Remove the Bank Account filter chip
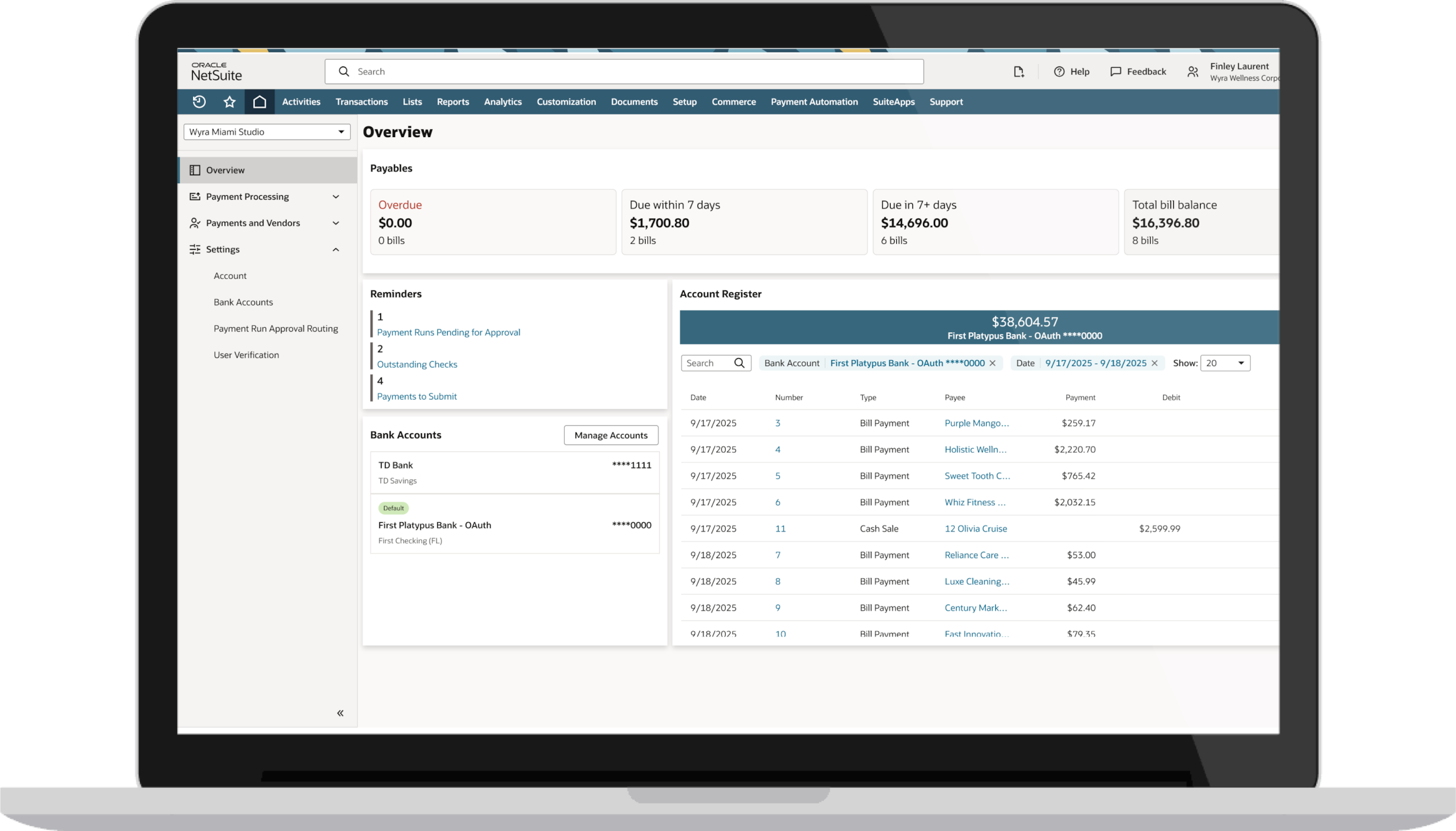1456x831 pixels. 992,363
